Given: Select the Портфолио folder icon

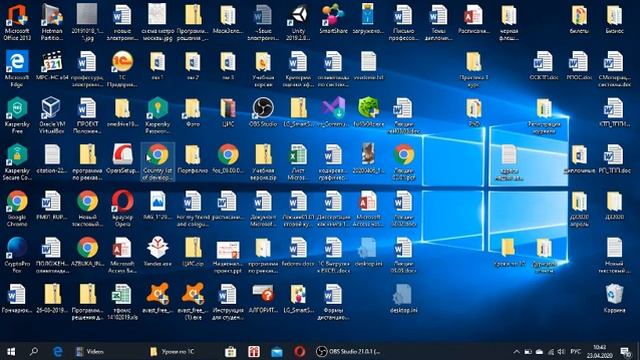Looking at the screenshot, I should 193,159.
